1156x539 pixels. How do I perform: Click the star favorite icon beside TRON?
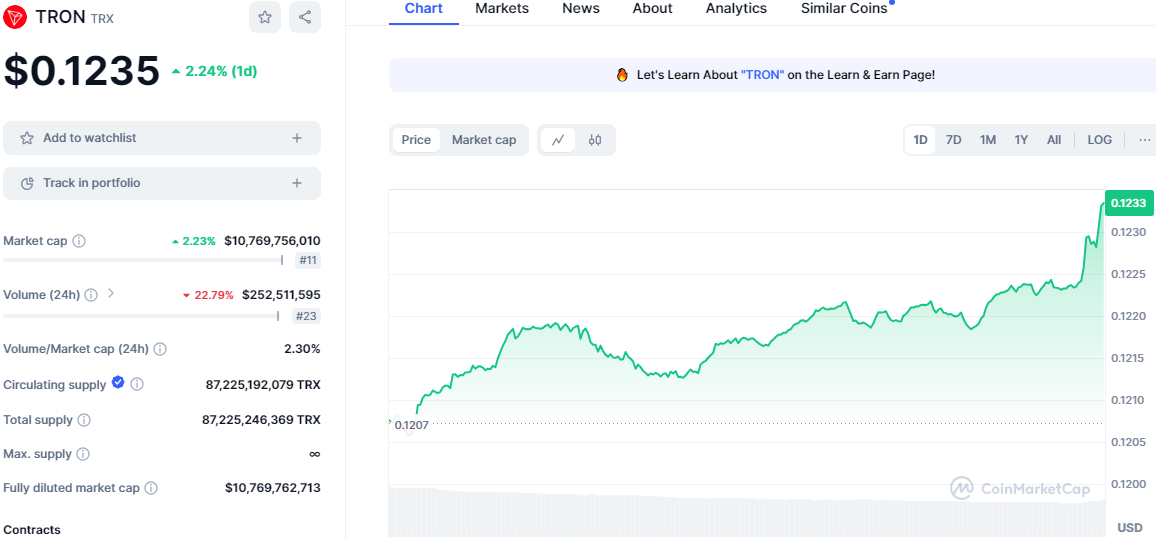point(264,17)
